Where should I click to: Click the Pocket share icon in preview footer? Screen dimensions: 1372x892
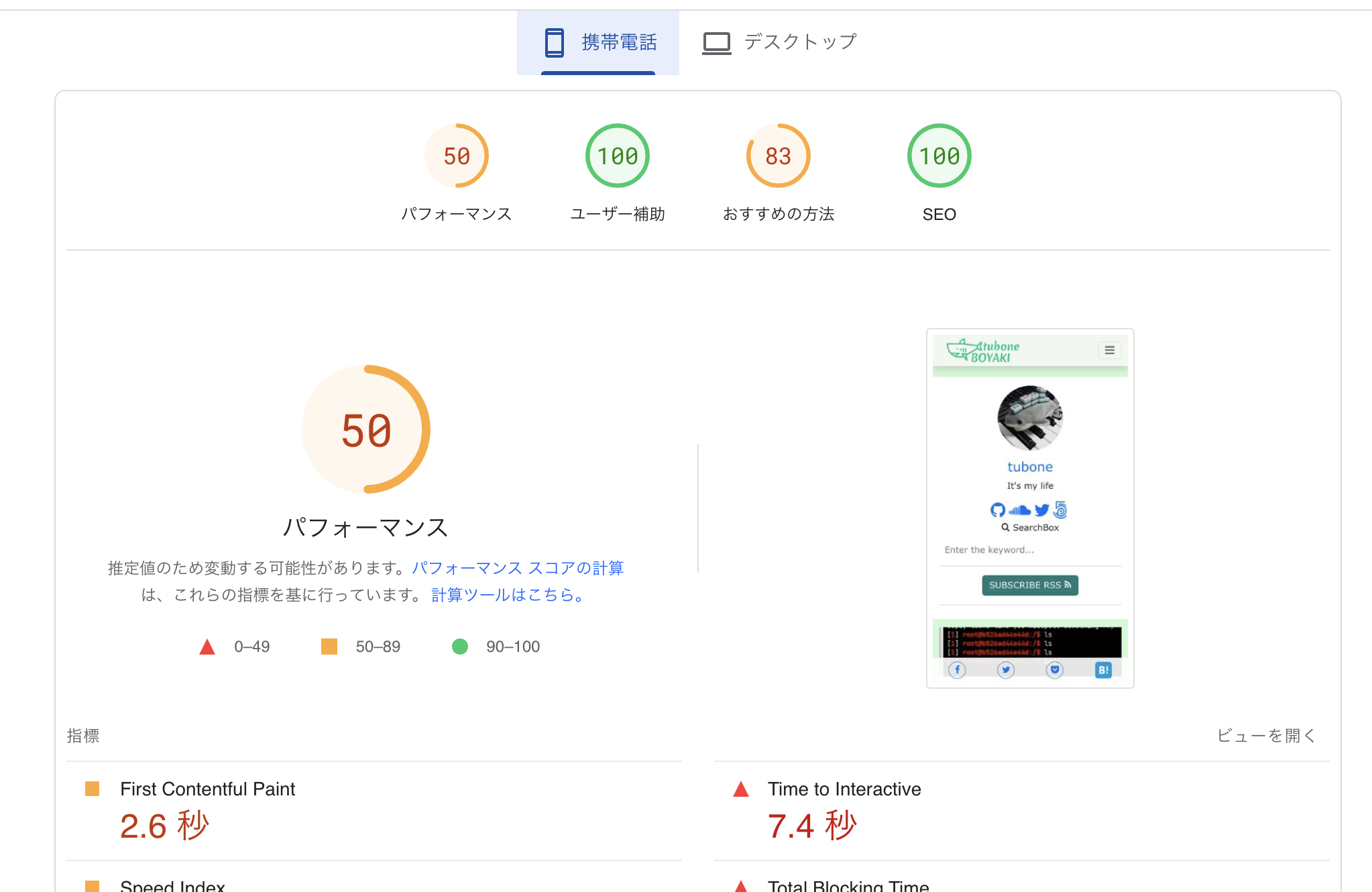tap(1054, 669)
